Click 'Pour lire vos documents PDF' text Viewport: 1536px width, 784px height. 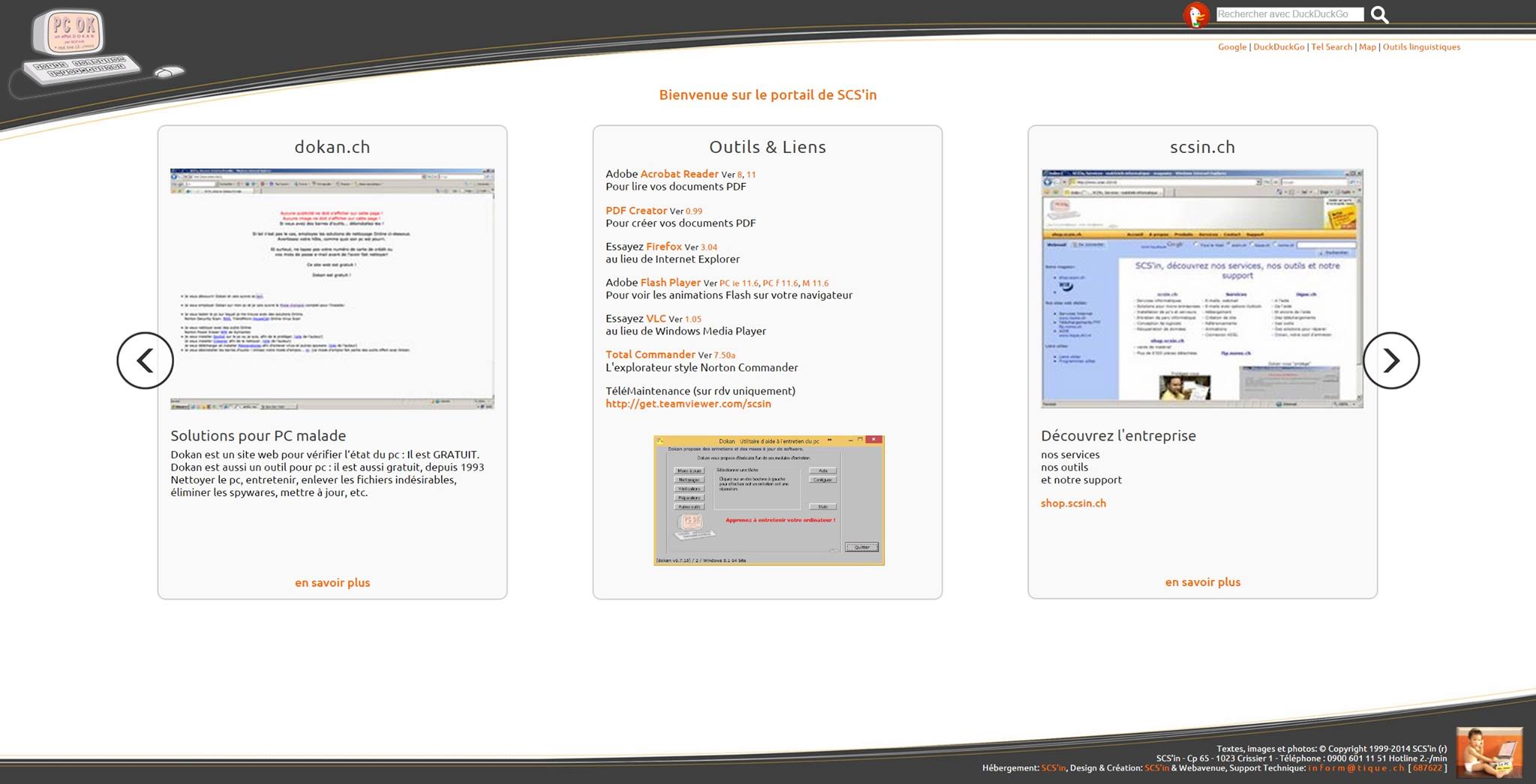click(x=676, y=187)
